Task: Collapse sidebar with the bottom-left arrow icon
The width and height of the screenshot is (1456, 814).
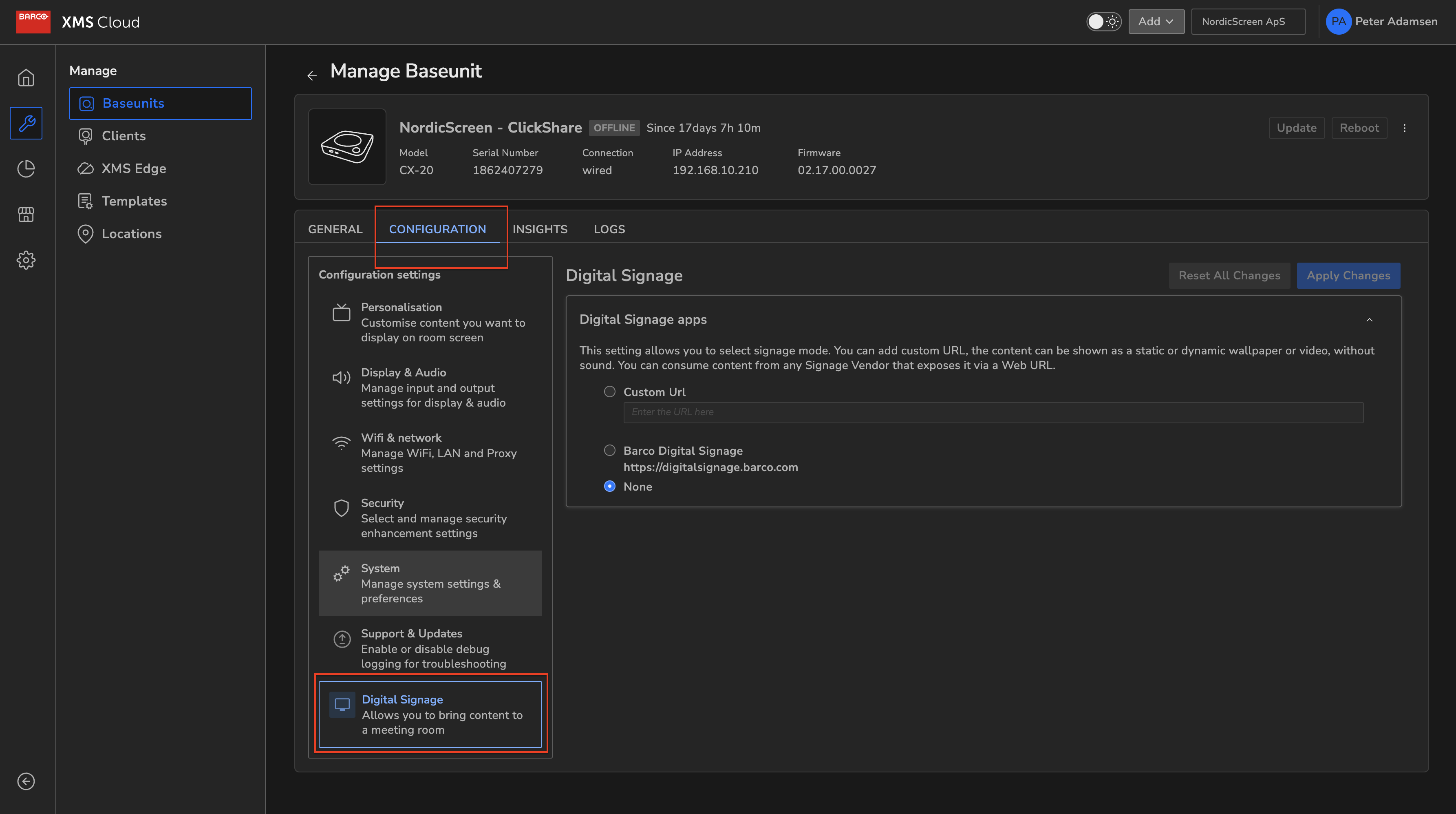Action: tap(26, 781)
